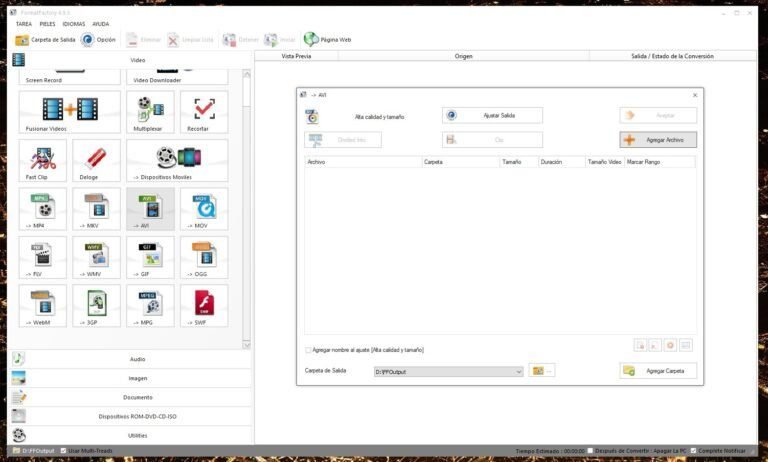Expand the Utilities category
768x462 pixels.
(130, 435)
